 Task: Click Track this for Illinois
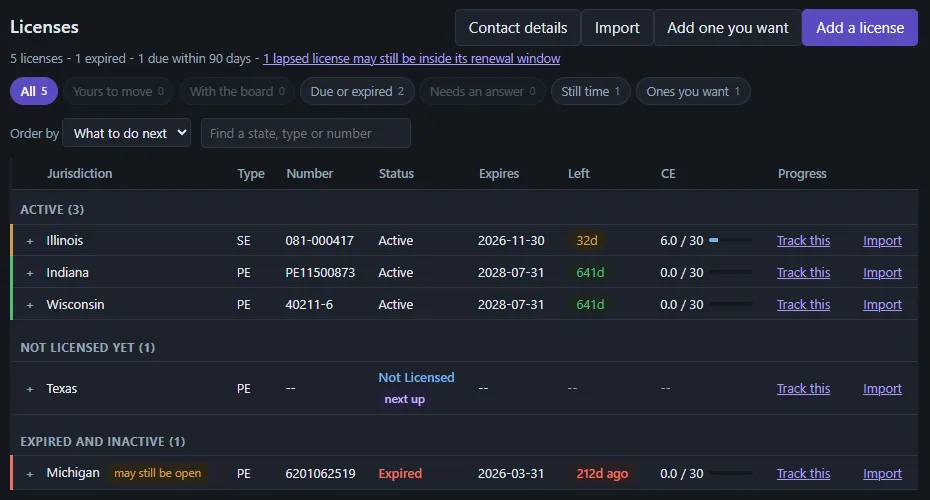click(803, 241)
